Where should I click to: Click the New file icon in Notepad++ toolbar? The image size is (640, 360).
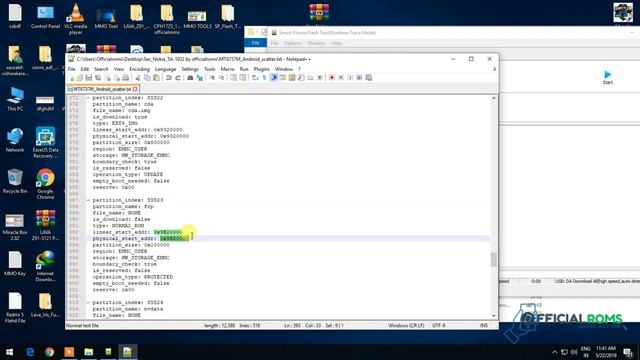72,78
